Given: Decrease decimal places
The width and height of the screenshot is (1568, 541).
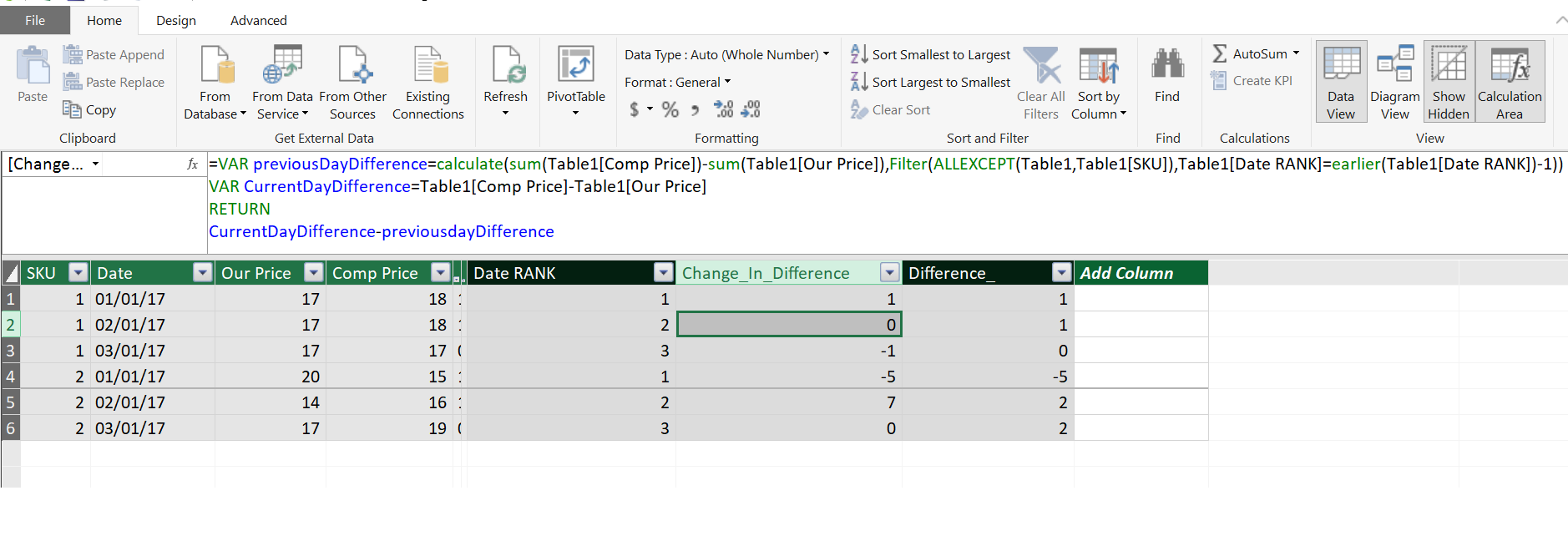Looking at the screenshot, I should (751, 109).
